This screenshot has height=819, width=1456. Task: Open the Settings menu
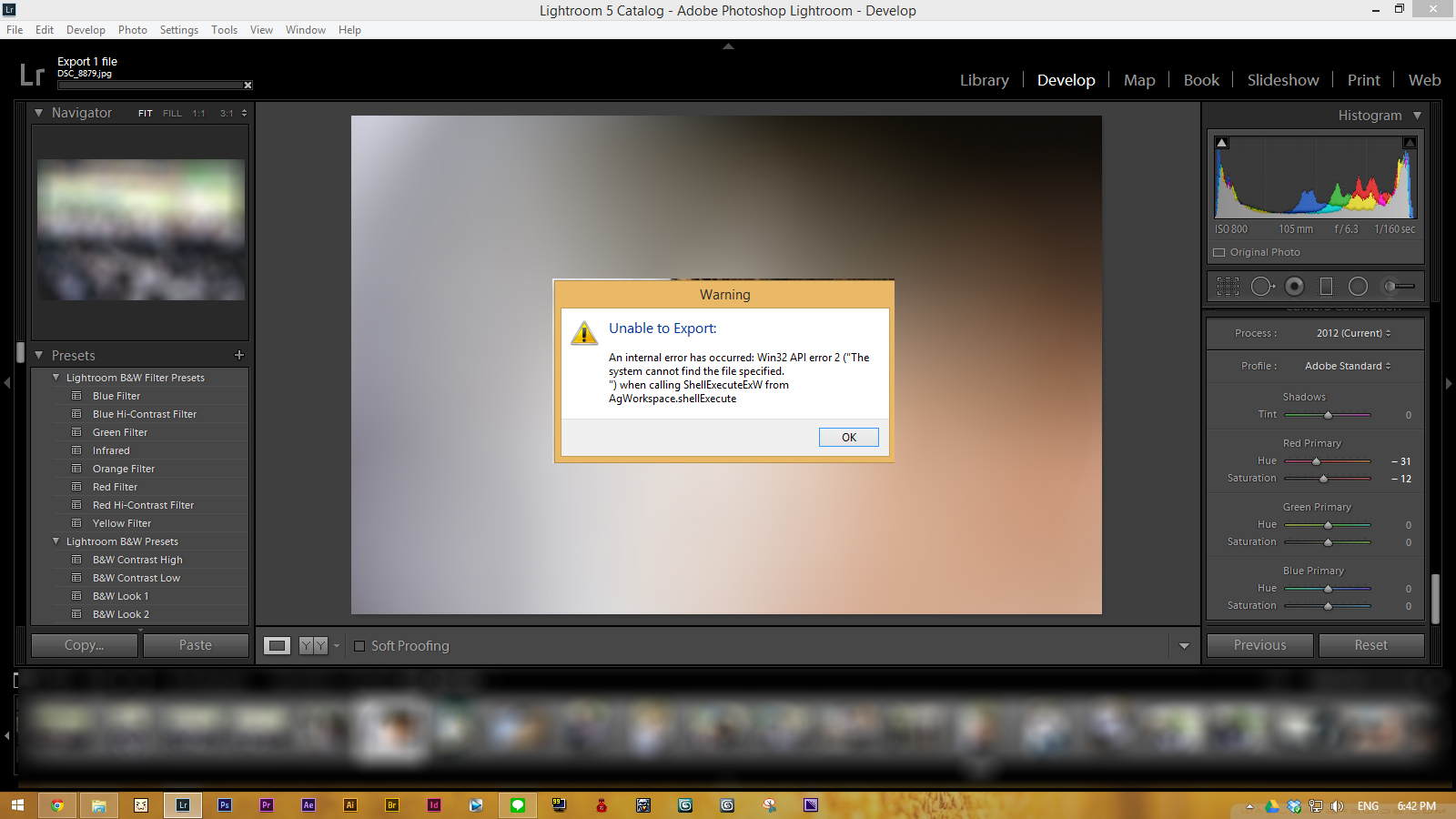[x=179, y=30]
